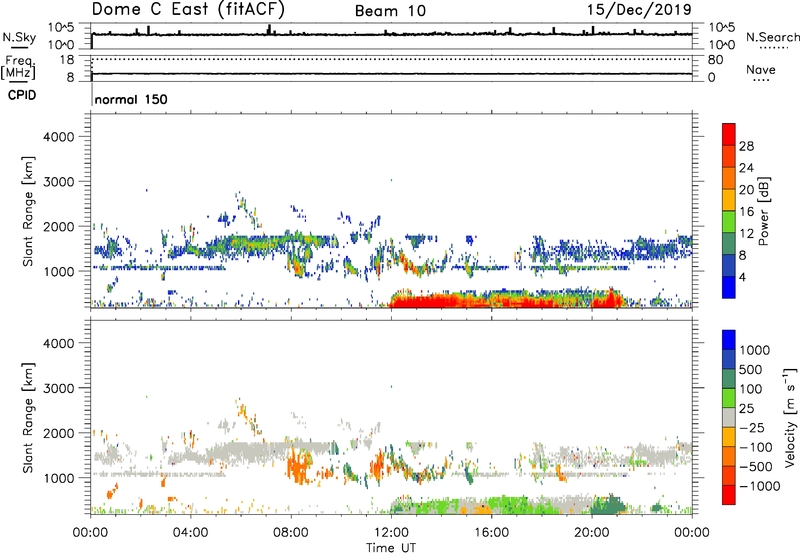Pick the light green 25–100 Velocity segment

729,398
